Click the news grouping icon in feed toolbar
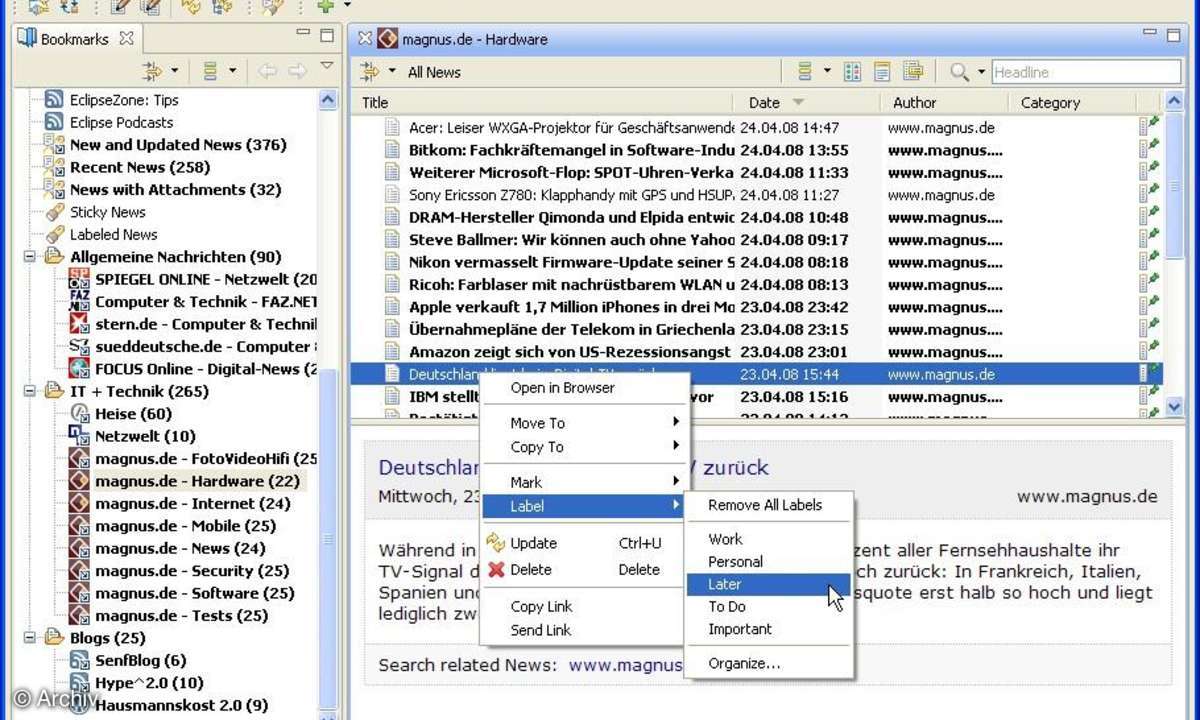 [x=805, y=72]
